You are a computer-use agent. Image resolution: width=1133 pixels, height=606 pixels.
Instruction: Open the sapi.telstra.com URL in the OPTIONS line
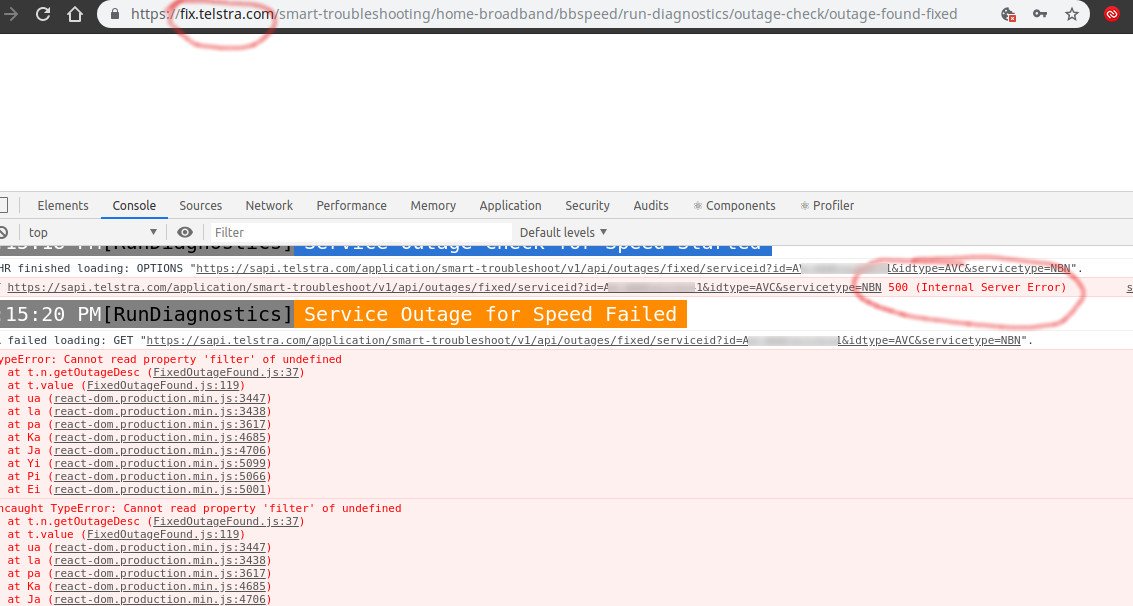633,268
